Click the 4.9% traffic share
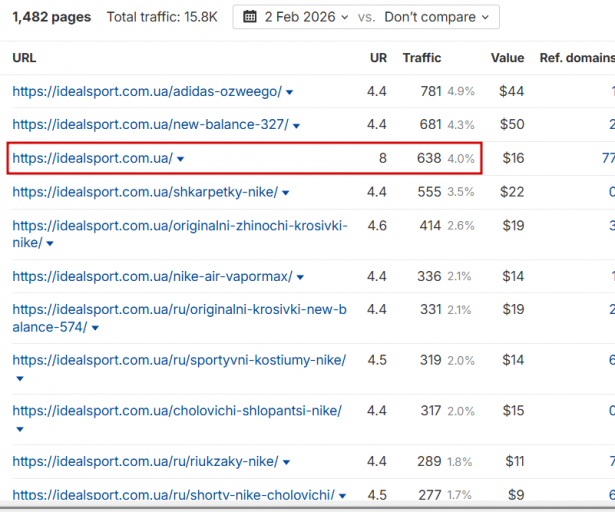The height and width of the screenshot is (512, 615). click(461, 92)
